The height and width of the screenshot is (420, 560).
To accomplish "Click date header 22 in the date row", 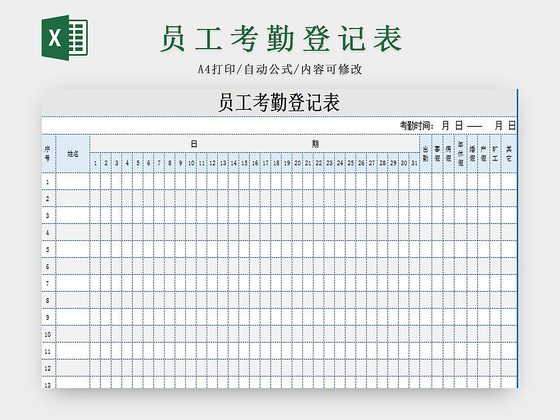I will pyautogui.click(x=319, y=163).
